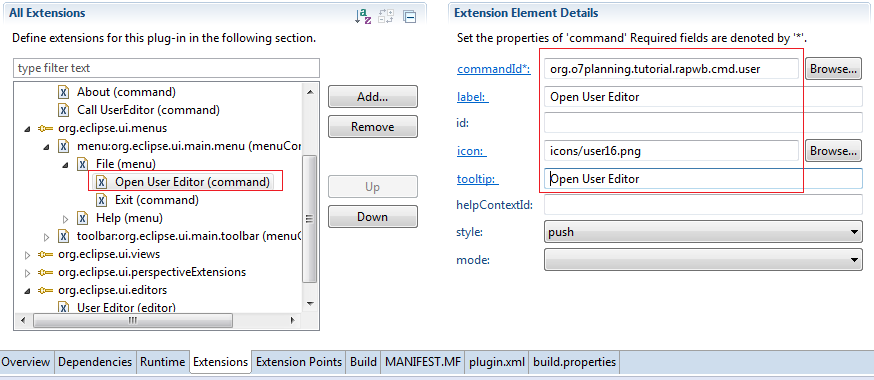Open the Dependencies tab

tap(95, 362)
